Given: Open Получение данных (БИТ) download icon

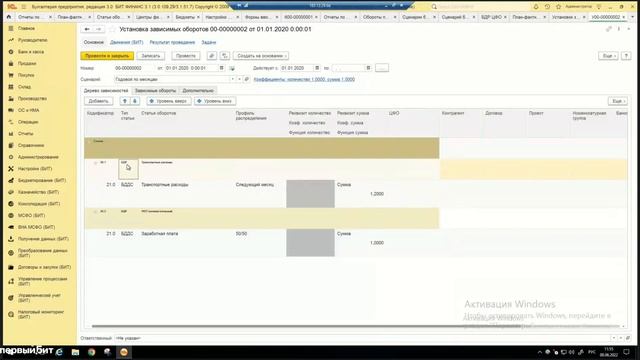Looking at the screenshot, I should point(11,239).
